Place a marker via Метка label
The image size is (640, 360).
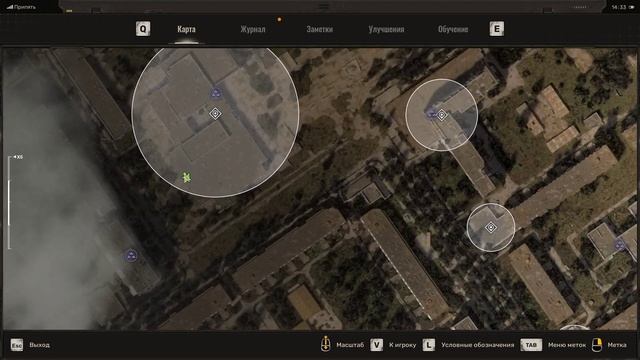[x=617, y=345]
